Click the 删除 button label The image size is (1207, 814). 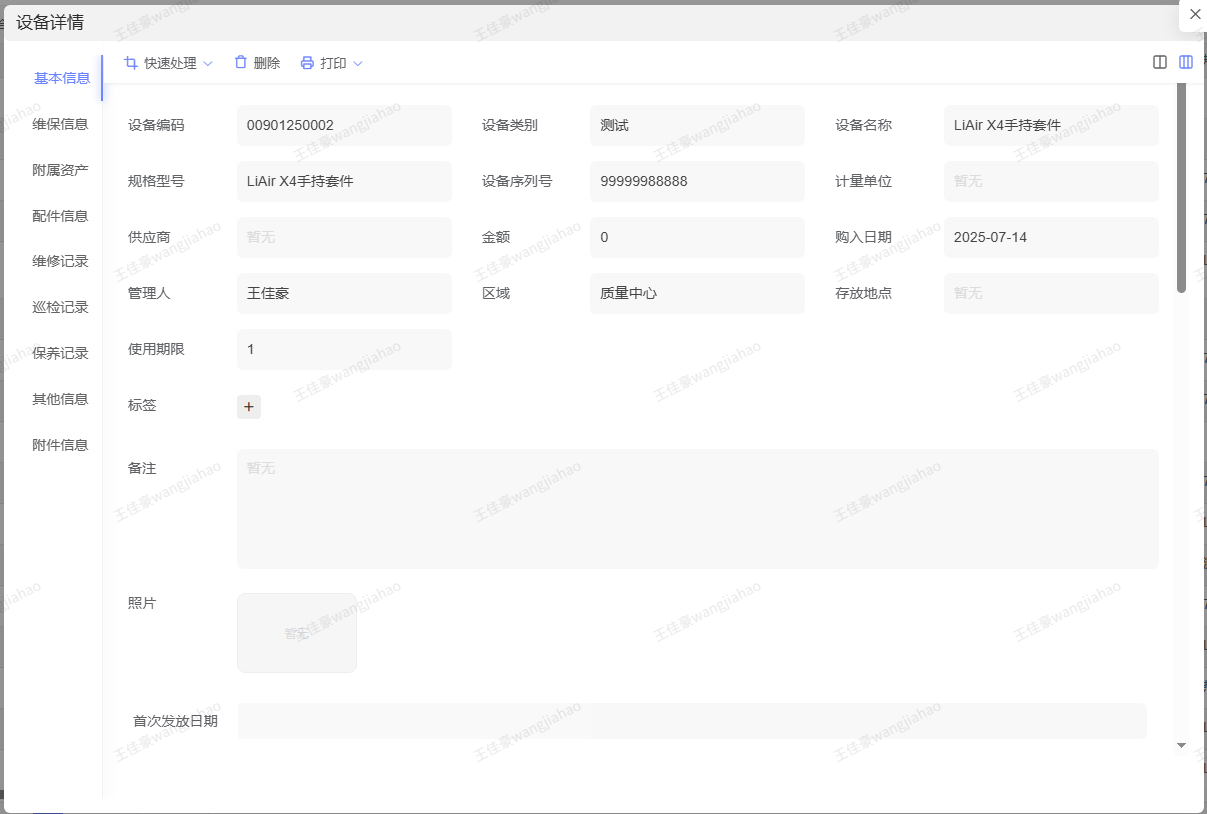267,63
